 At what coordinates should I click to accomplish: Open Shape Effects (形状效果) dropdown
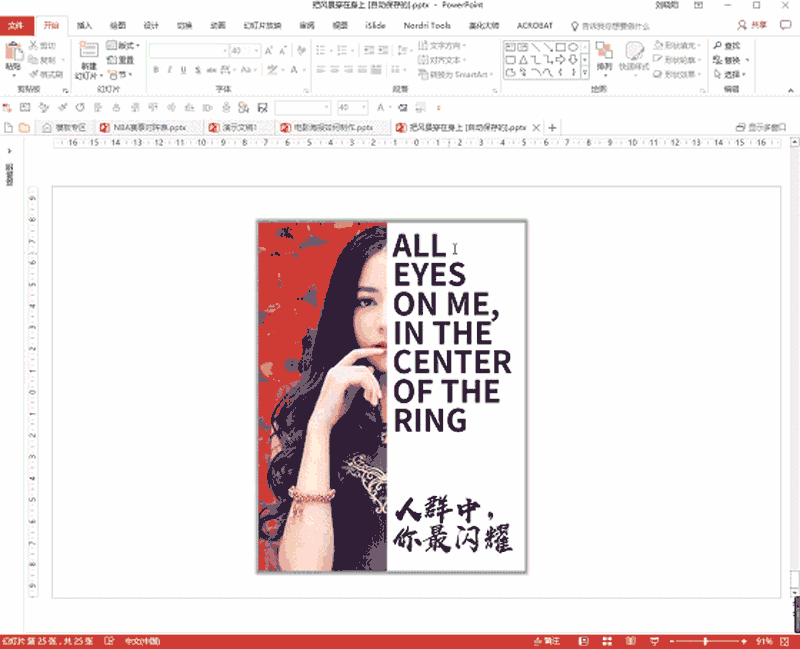[x=677, y=74]
